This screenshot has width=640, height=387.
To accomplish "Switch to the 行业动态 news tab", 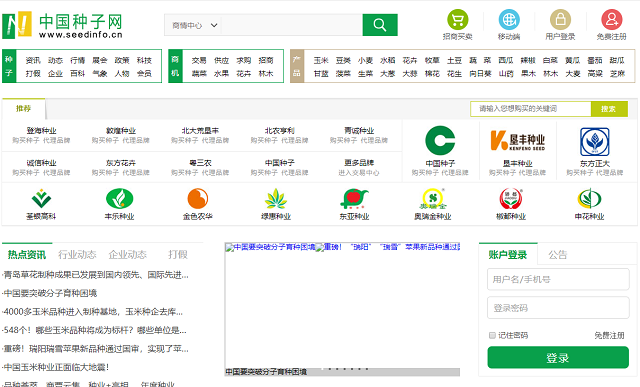I will pyautogui.click(x=77, y=255).
